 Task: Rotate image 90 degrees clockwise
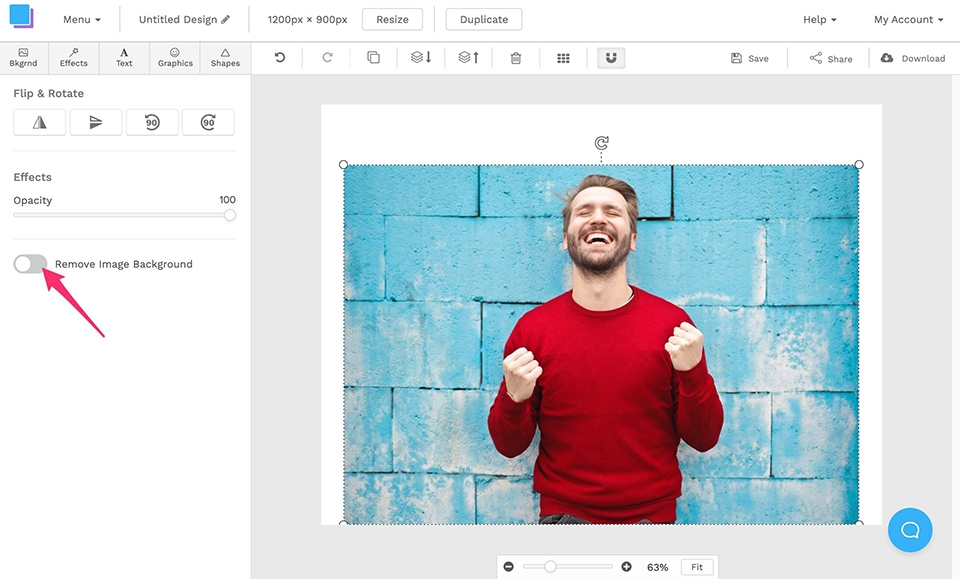tap(208, 122)
